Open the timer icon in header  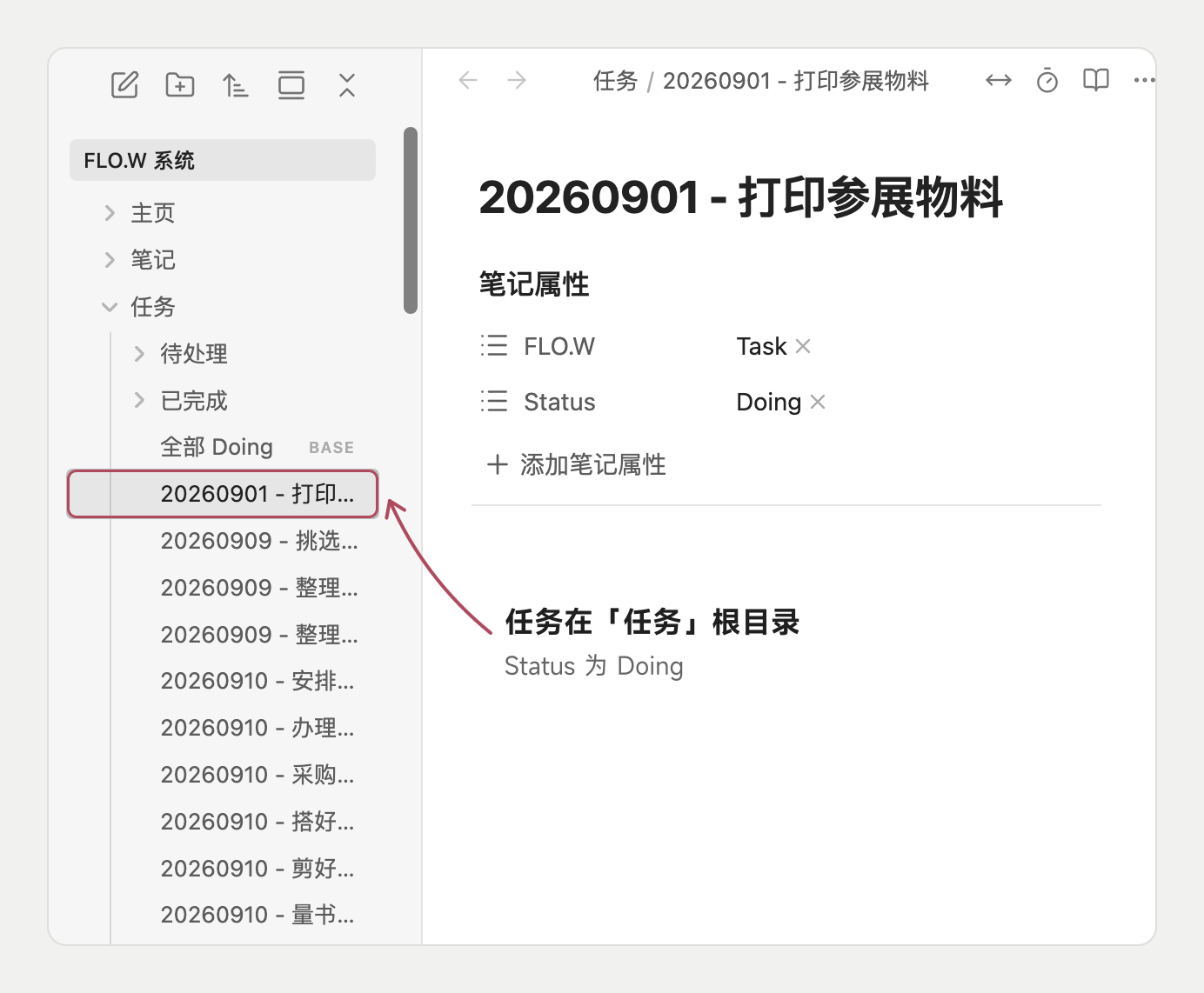tap(1047, 81)
